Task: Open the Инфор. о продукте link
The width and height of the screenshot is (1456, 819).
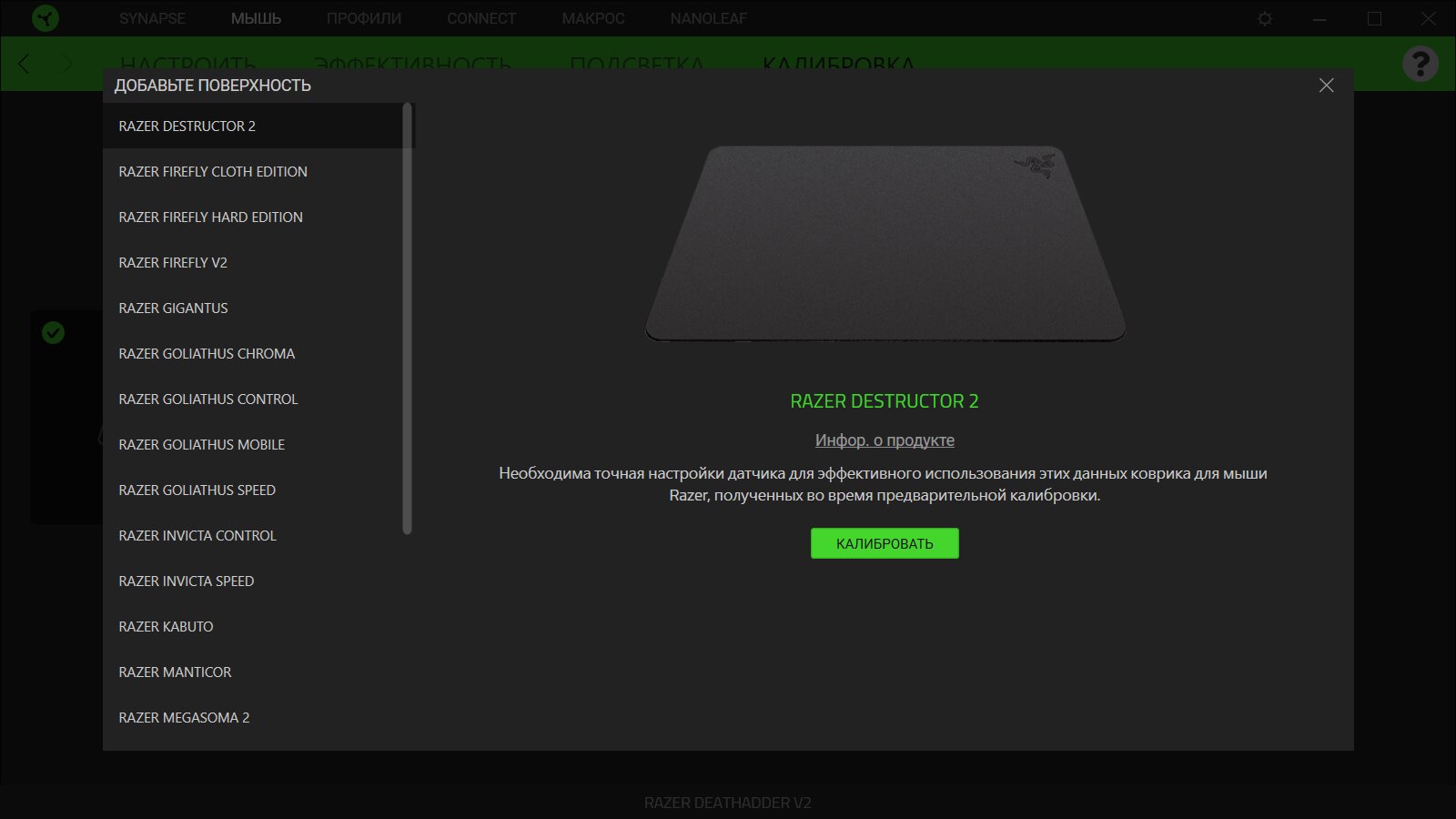Action: (x=885, y=440)
